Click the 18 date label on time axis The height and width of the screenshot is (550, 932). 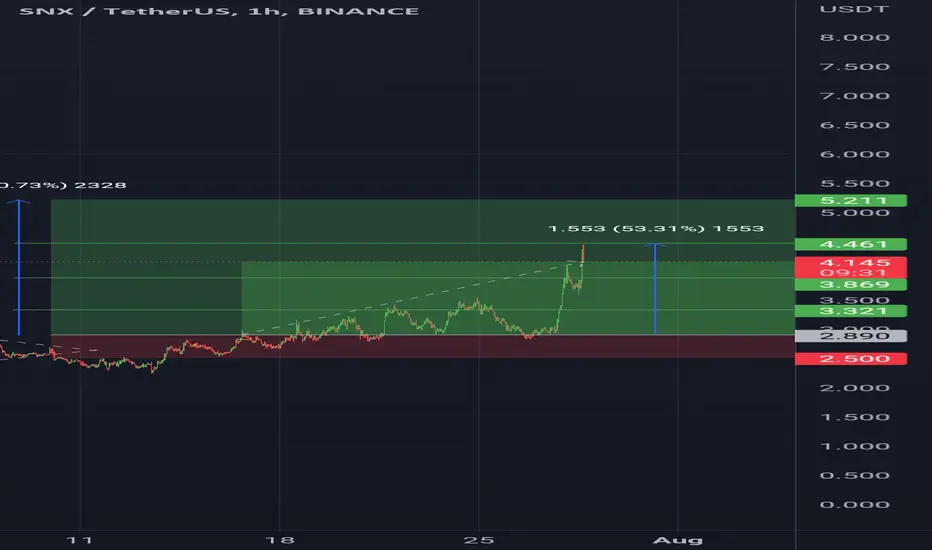pyautogui.click(x=279, y=540)
